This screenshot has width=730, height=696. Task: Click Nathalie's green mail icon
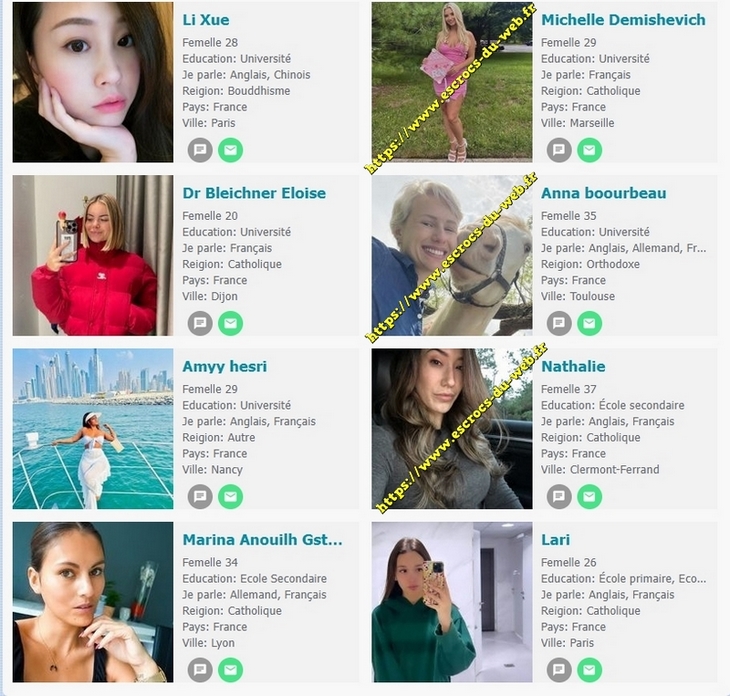click(x=589, y=496)
